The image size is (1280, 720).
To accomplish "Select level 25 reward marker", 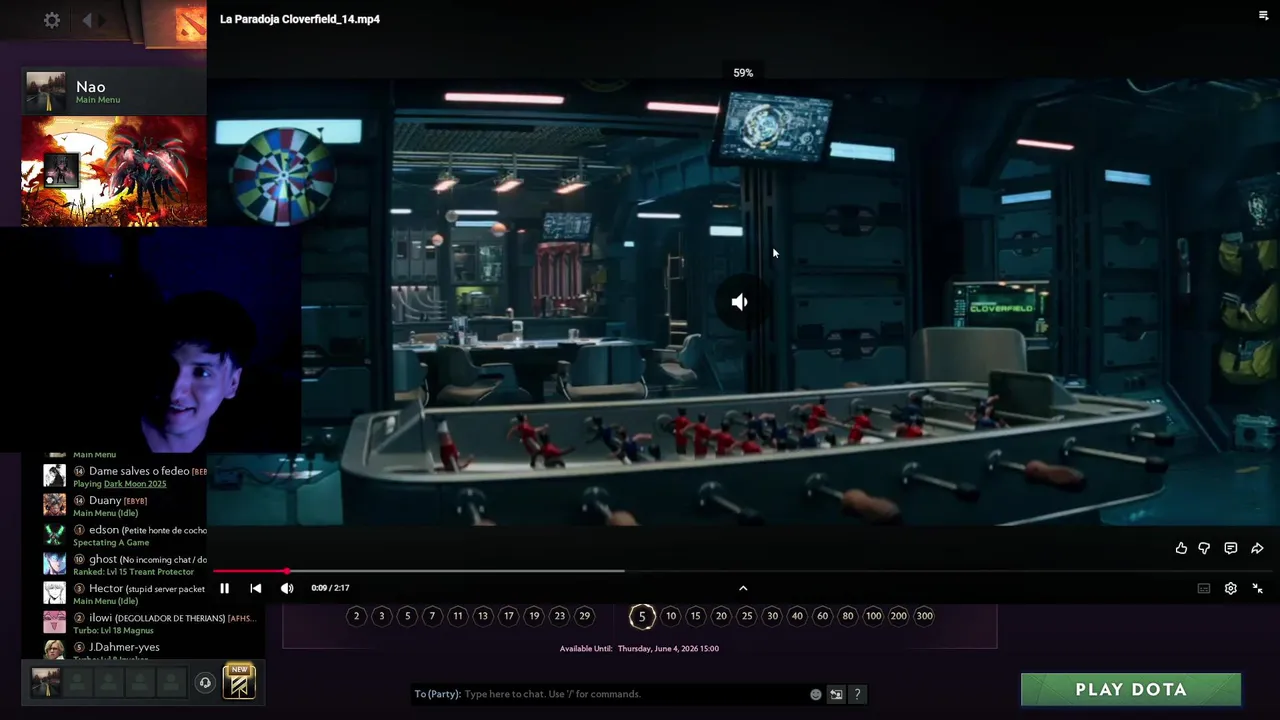I will pos(747,616).
